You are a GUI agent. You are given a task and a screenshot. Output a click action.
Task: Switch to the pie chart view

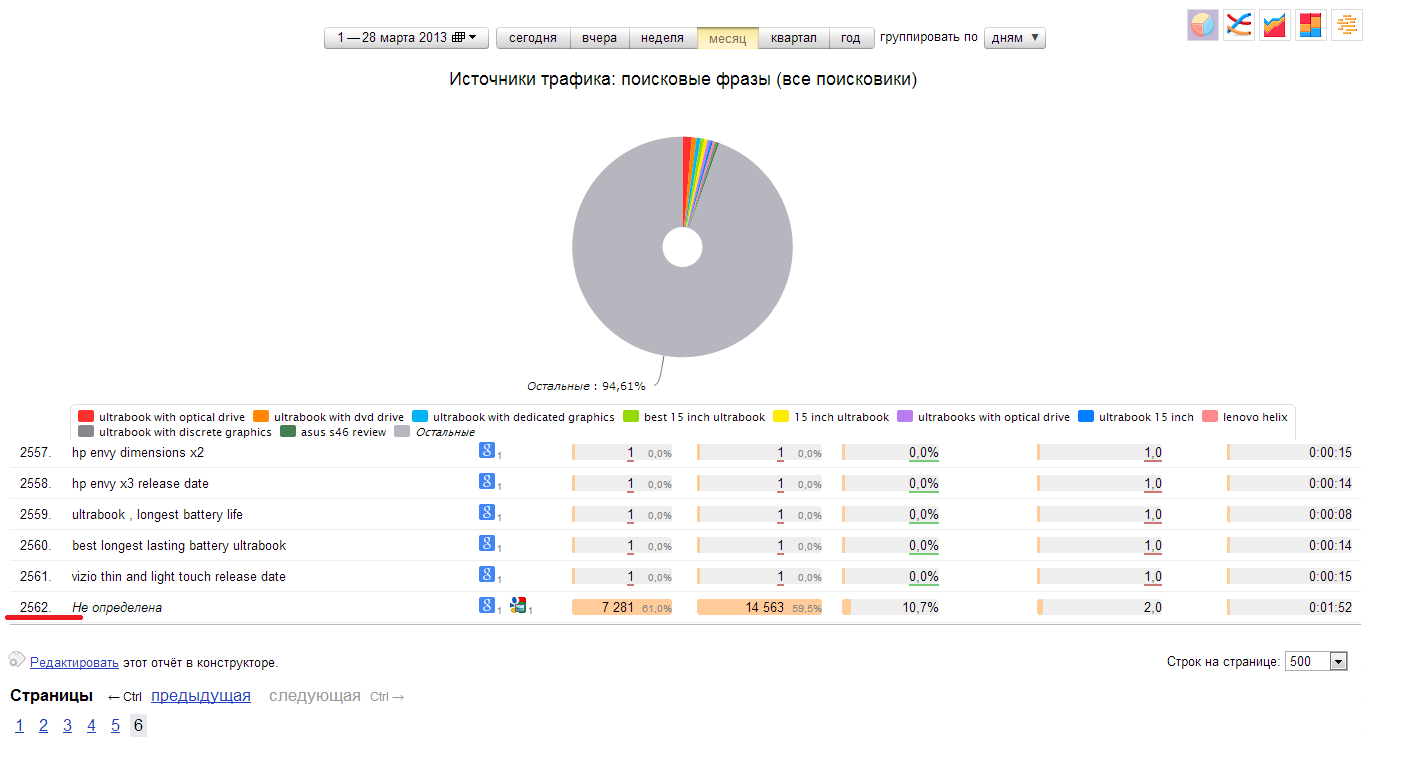[1203, 25]
